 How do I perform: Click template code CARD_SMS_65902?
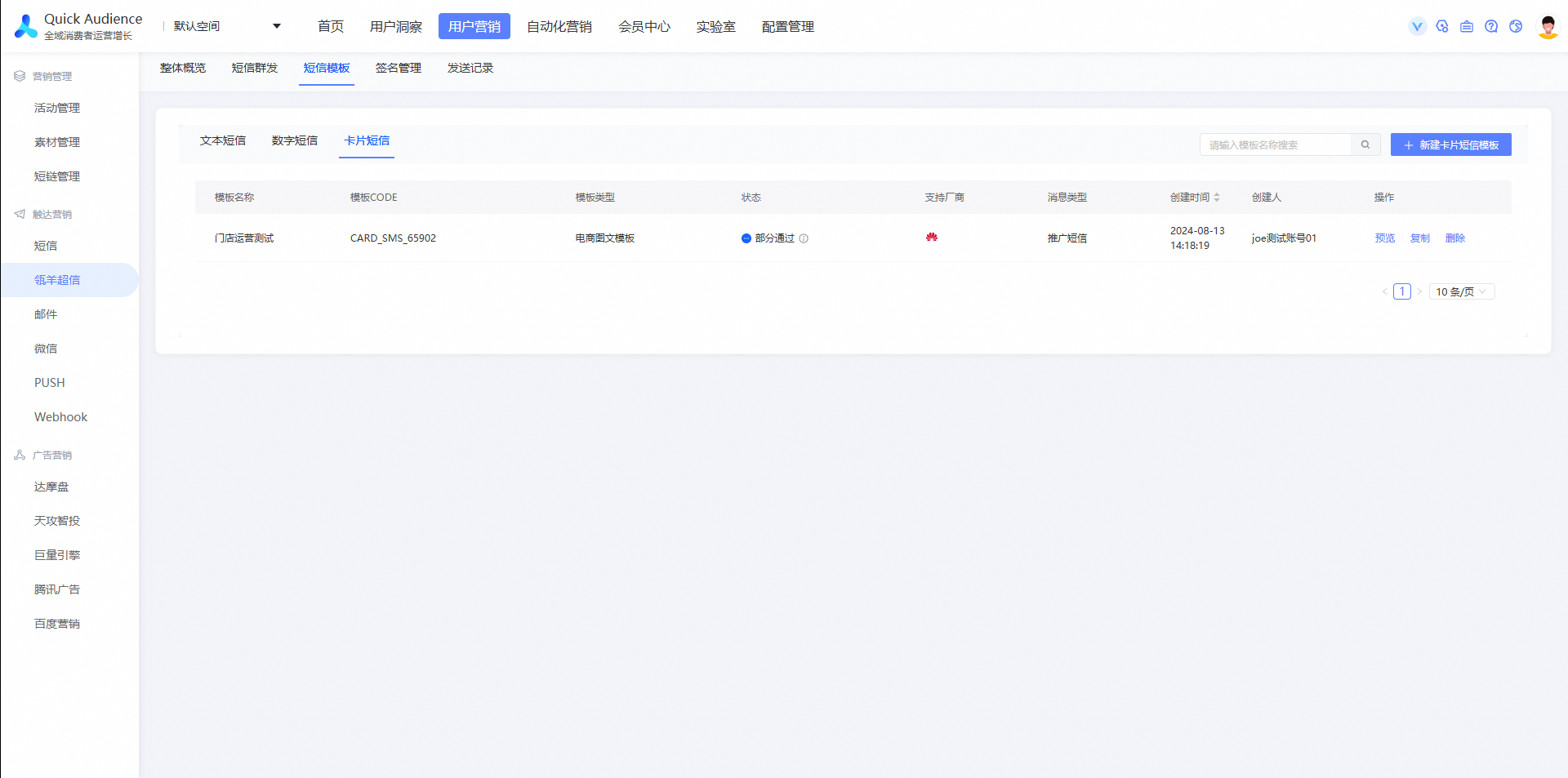[x=393, y=238]
